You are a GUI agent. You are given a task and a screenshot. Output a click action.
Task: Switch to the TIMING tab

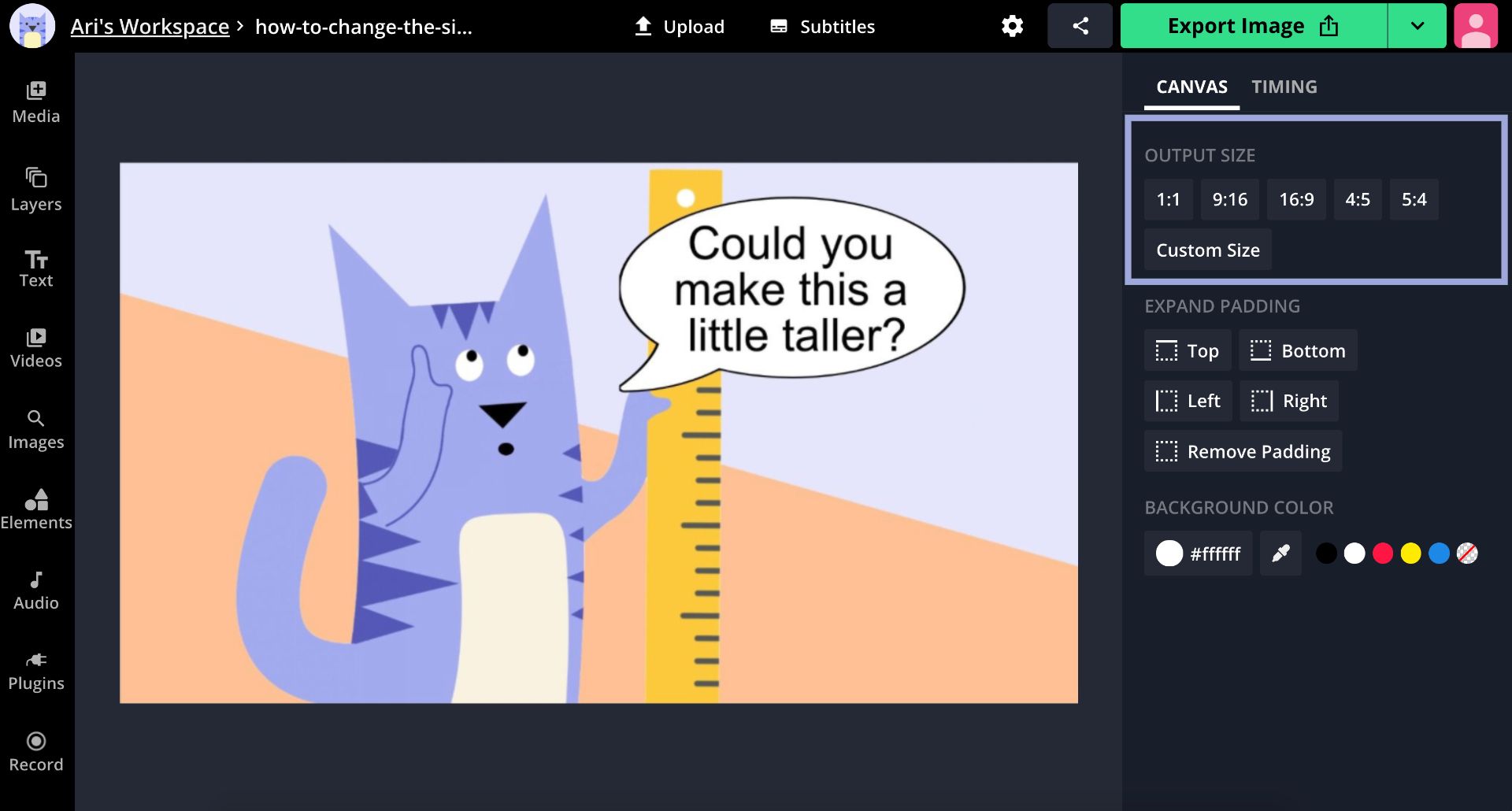pyautogui.click(x=1284, y=87)
